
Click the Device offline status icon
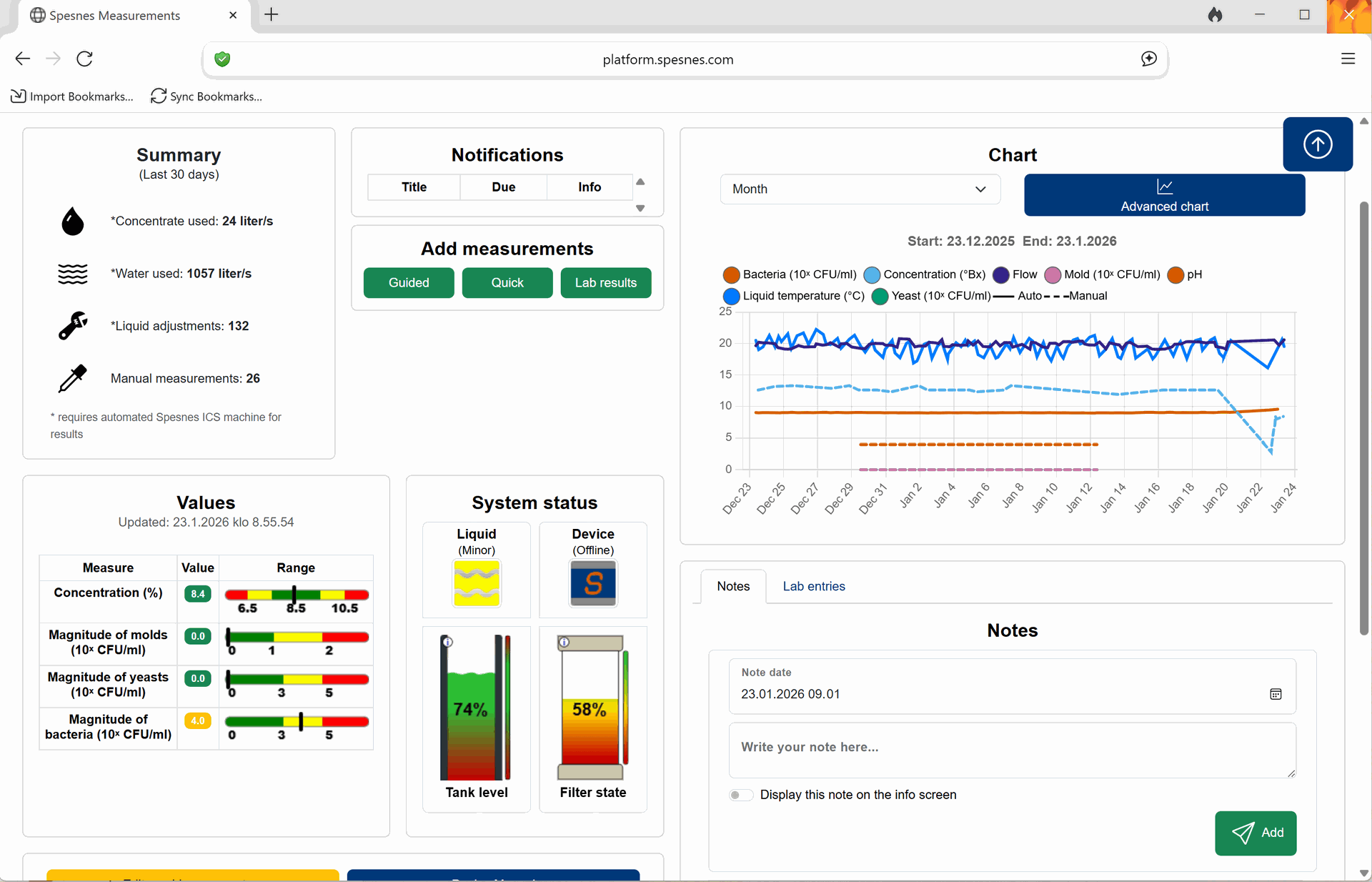592,583
